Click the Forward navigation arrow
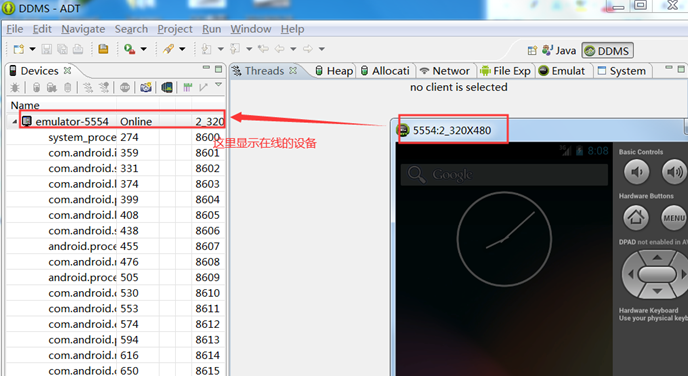Image resolution: width=688 pixels, height=376 pixels. 308,49
